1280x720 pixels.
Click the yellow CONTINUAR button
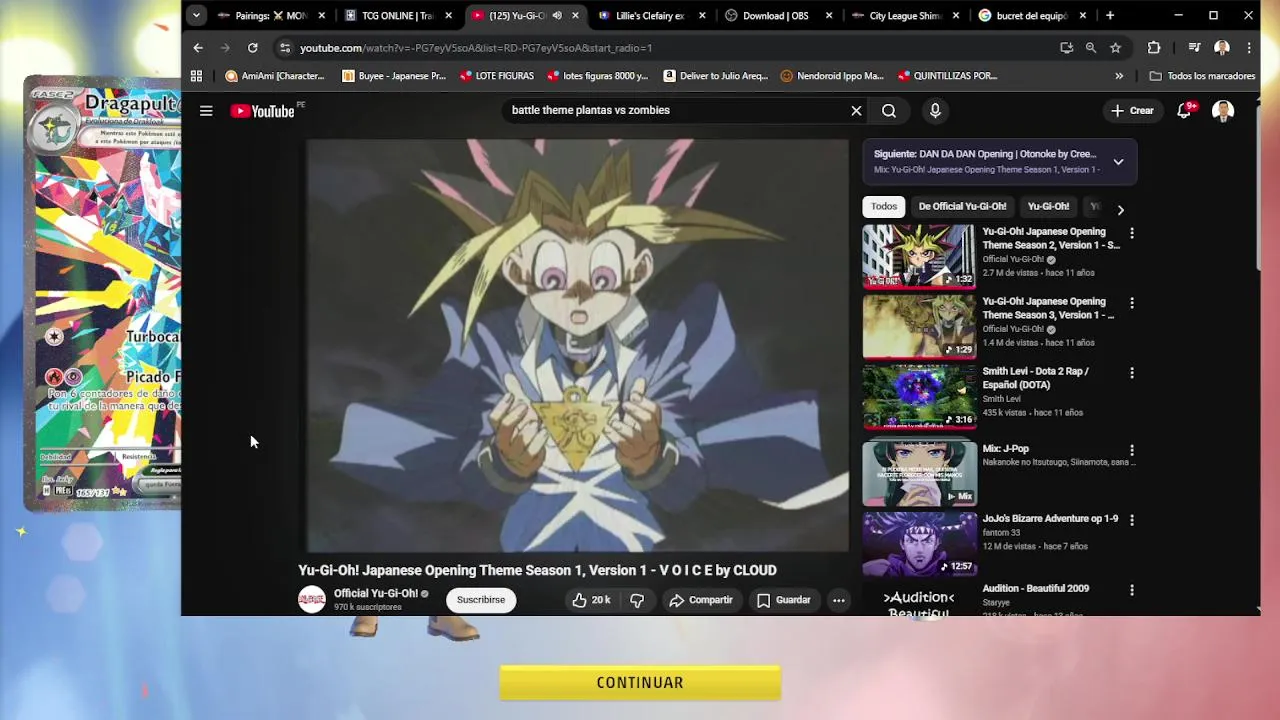coord(640,682)
